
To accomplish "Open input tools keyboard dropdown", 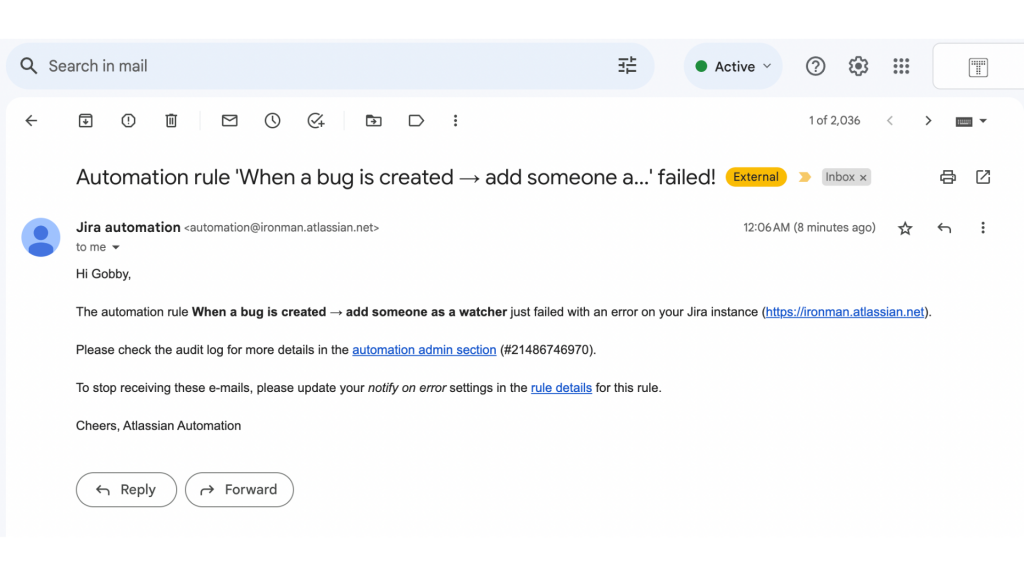I will [x=971, y=121].
